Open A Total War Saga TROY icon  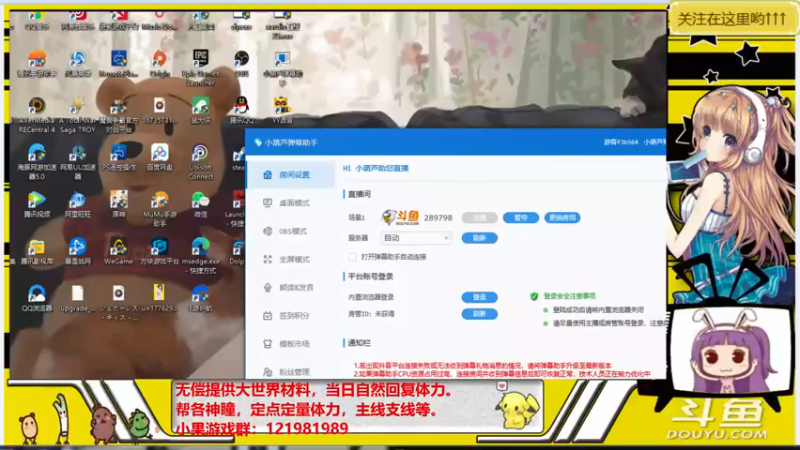78,115
